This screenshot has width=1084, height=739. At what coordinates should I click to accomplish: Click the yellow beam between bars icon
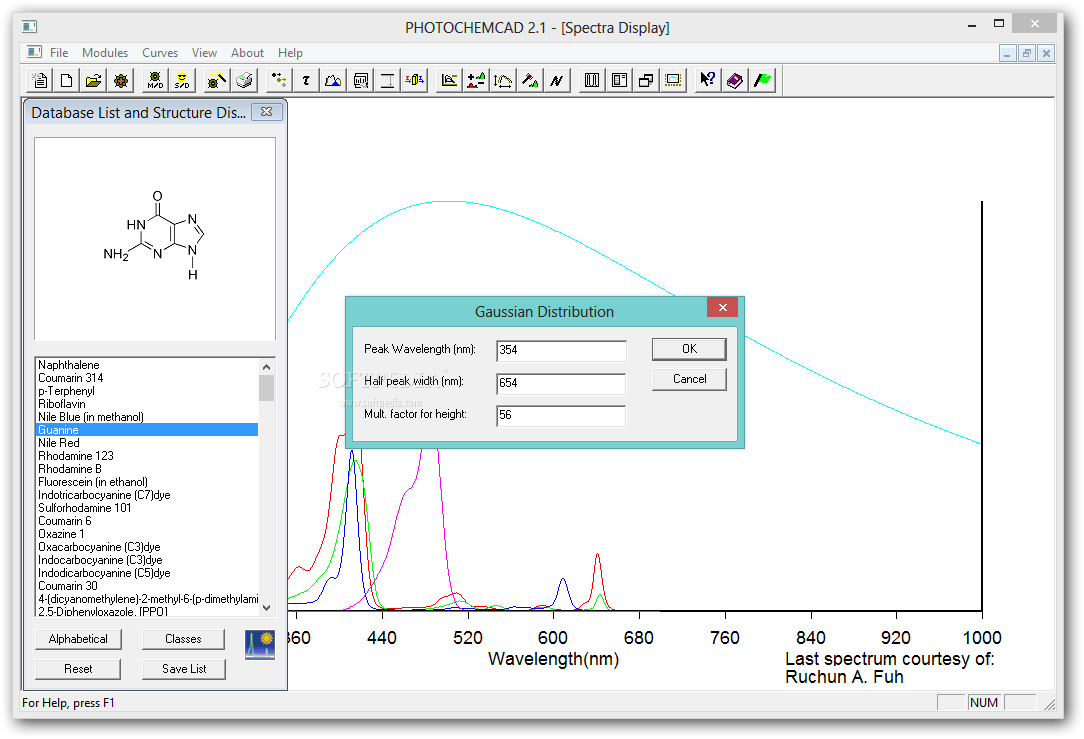click(x=387, y=81)
